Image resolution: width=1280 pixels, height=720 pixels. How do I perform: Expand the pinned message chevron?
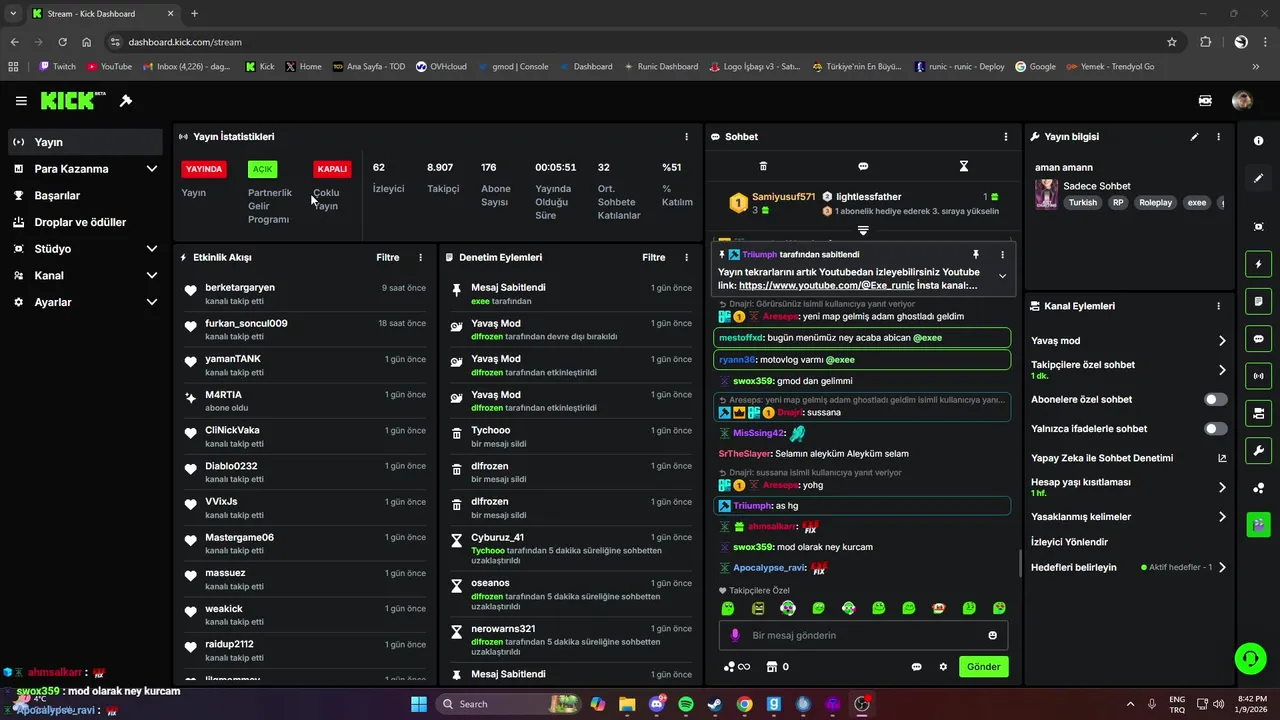coord(1002,276)
